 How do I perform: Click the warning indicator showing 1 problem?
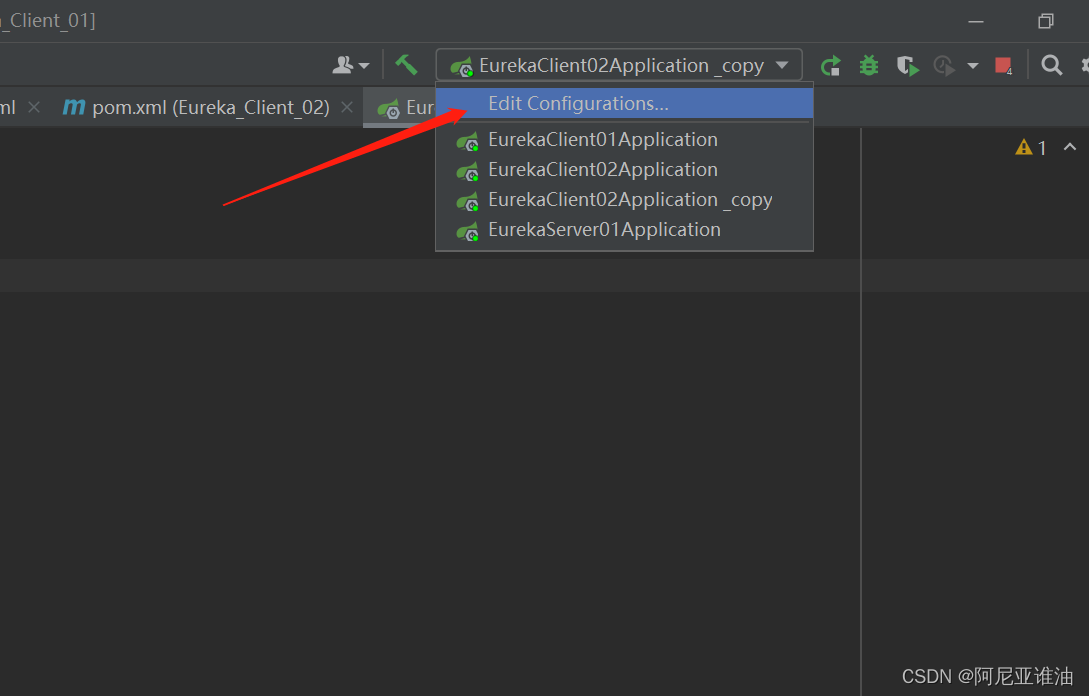[1031, 147]
